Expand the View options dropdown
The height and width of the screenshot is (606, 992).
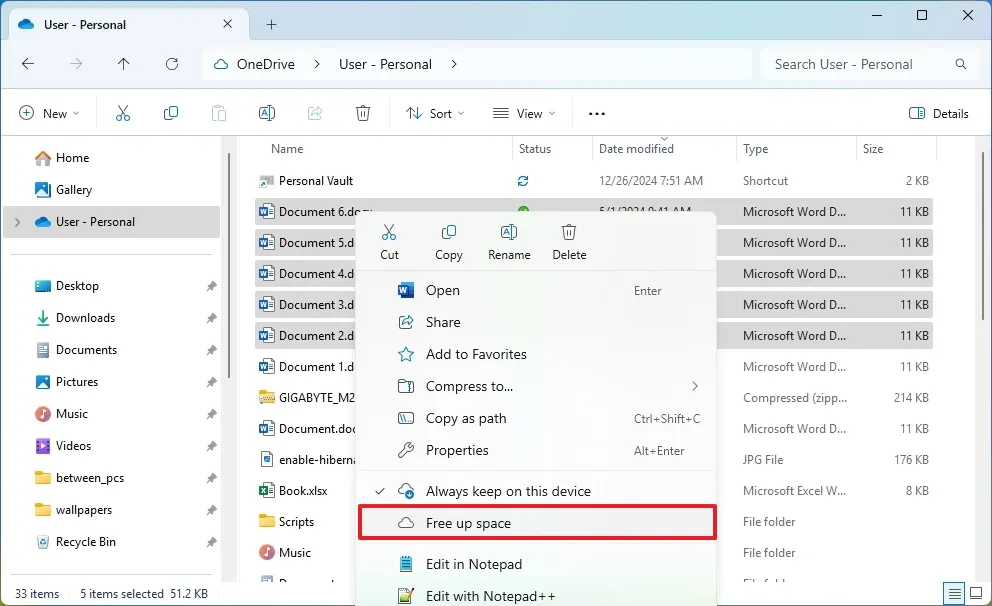(x=524, y=113)
